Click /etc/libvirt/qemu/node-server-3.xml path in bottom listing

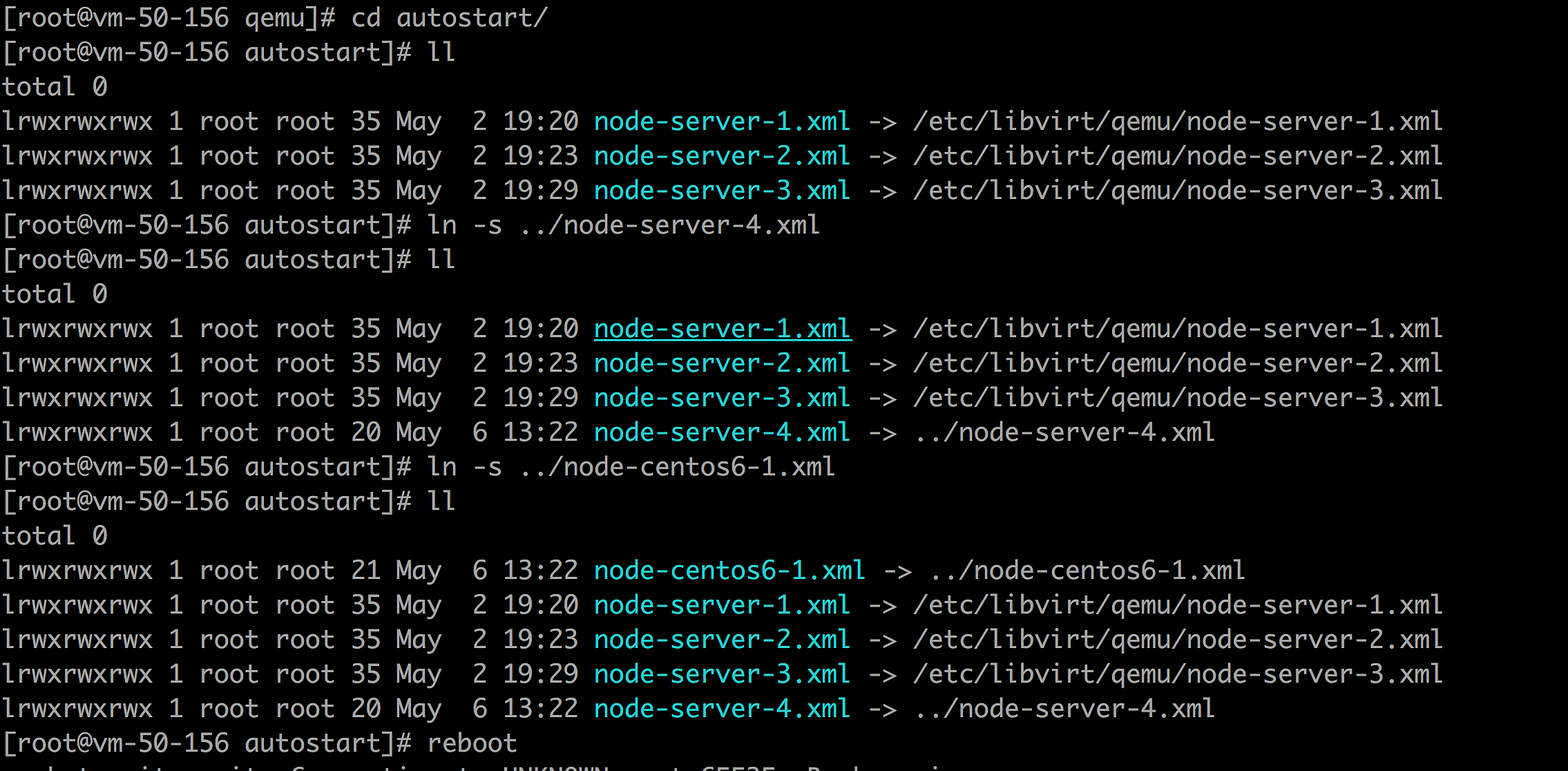[1178, 674]
